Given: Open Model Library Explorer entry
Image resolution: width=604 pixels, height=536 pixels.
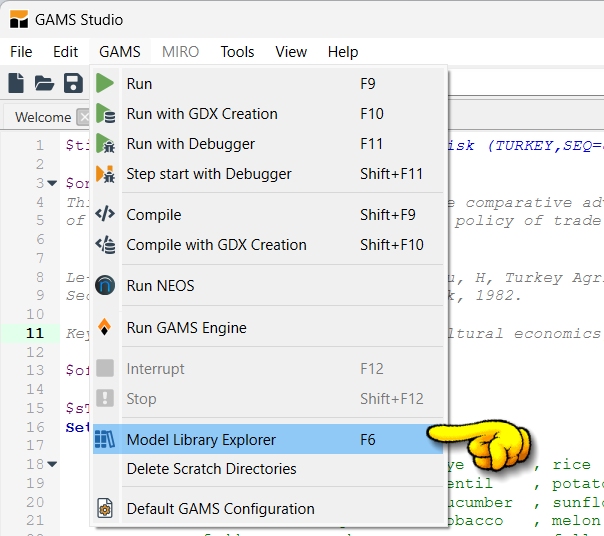Looking at the screenshot, I should coord(268,439).
